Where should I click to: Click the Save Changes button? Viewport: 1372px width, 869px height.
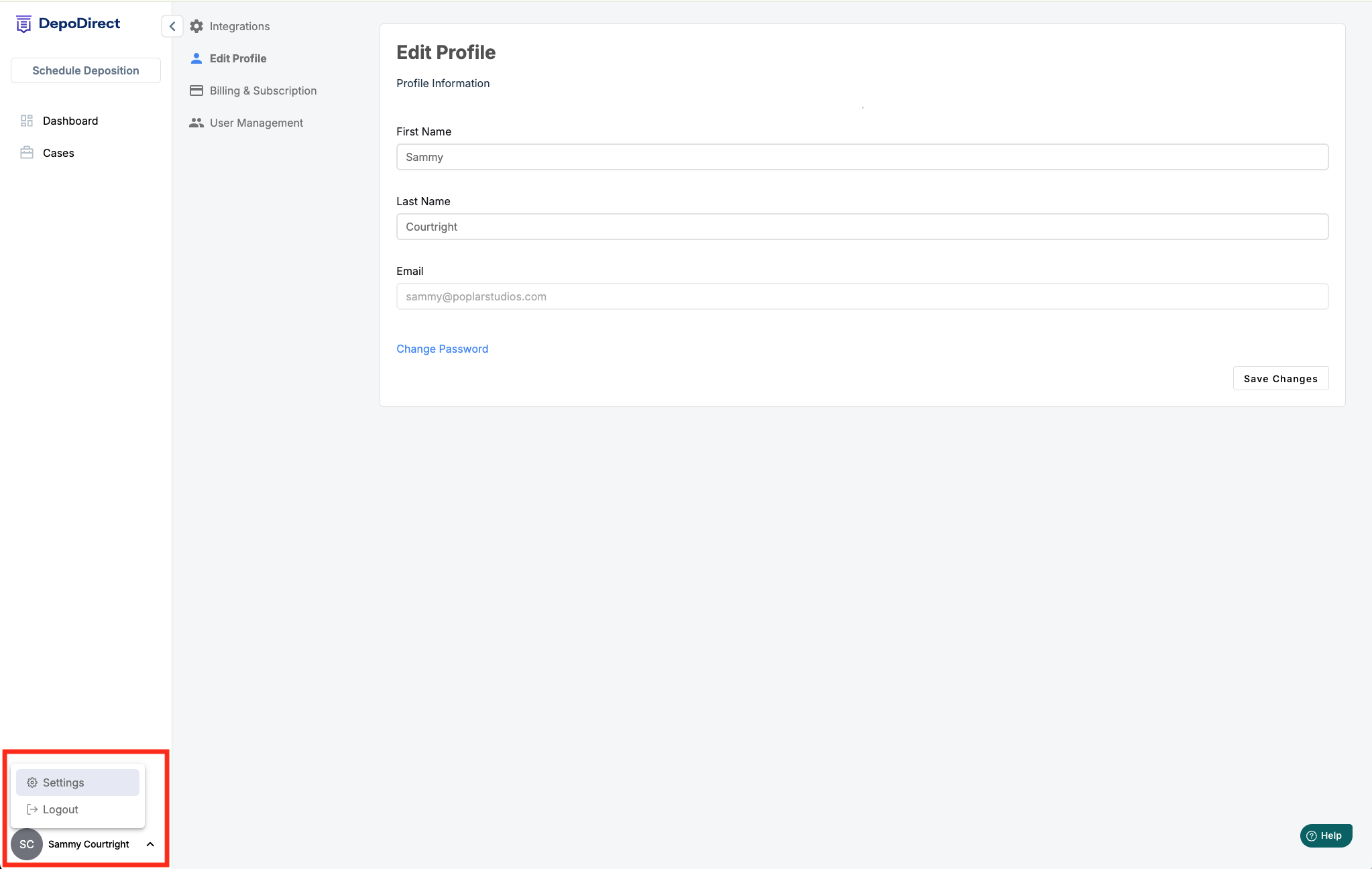[x=1280, y=379]
